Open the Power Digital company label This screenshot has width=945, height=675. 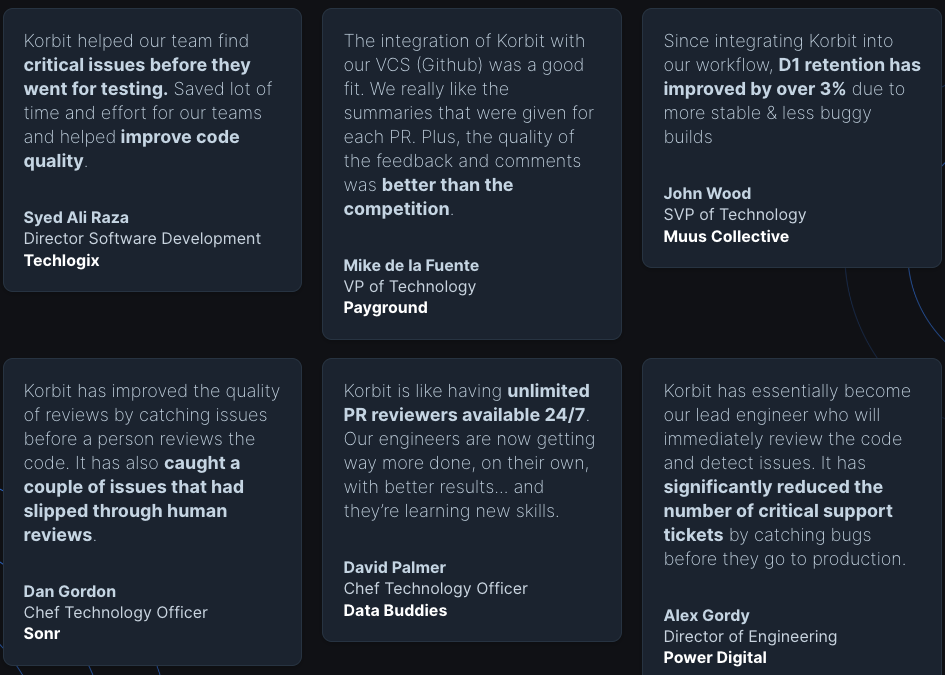pos(715,657)
